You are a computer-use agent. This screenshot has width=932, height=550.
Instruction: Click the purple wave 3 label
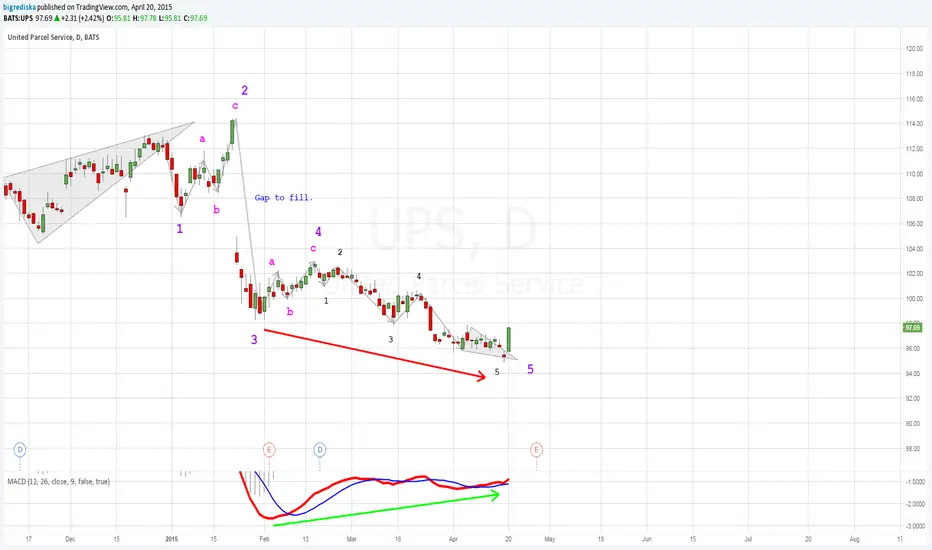coord(254,340)
